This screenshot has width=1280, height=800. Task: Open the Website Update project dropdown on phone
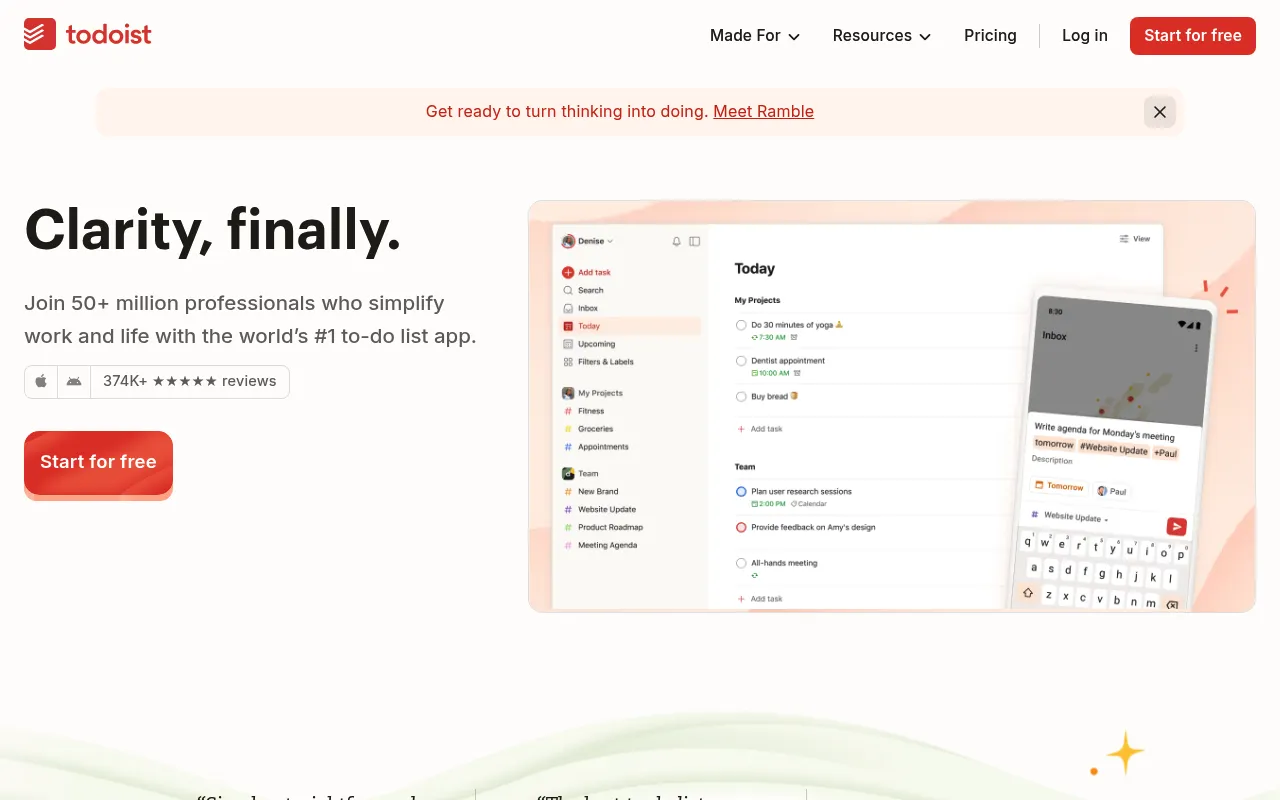click(x=1072, y=517)
